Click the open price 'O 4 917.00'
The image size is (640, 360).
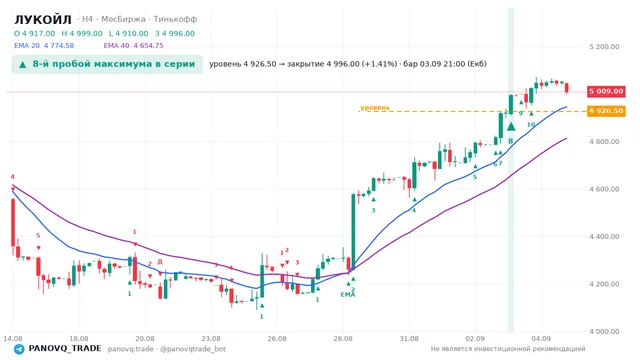click(34, 33)
